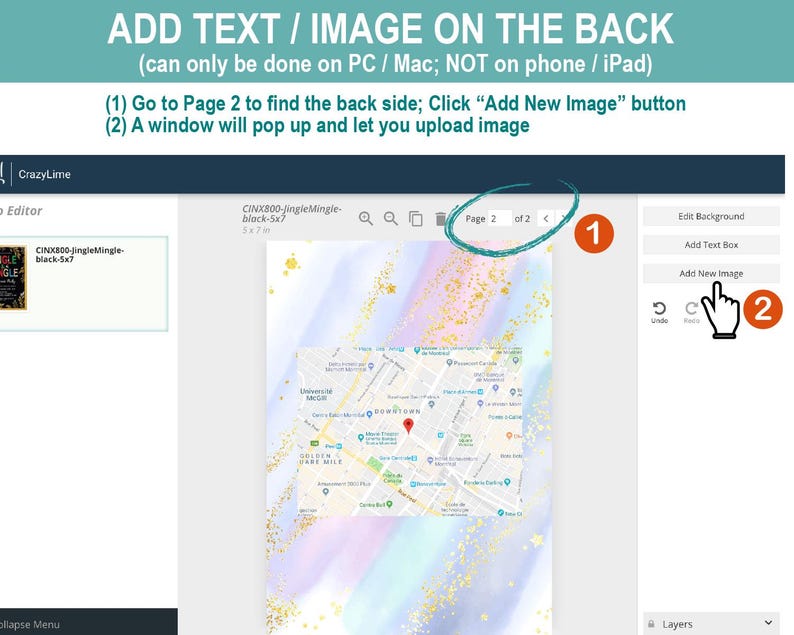794x635 pixels.
Task: Click the '5 x 7 in' size label
Action: pos(256,230)
